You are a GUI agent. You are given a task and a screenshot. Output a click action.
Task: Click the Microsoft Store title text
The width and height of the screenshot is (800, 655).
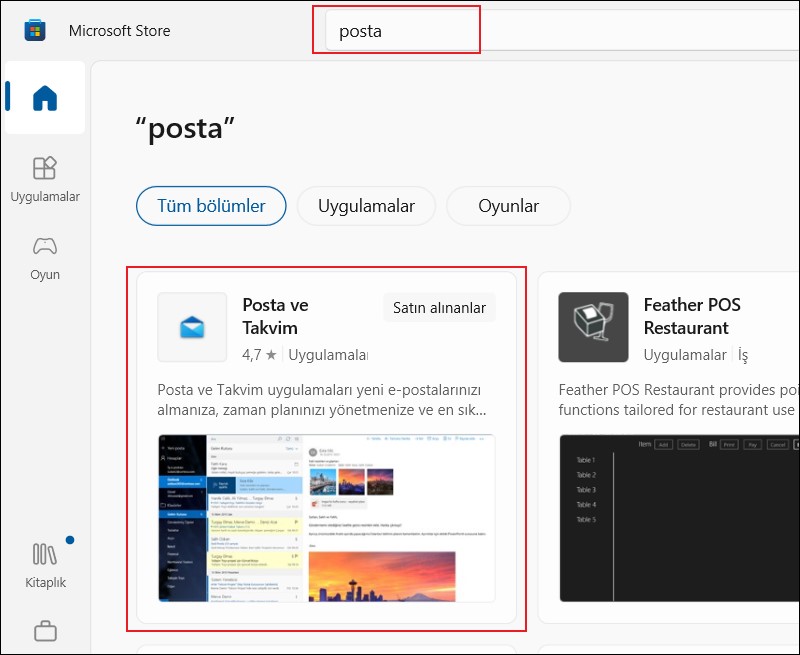pyautogui.click(x=119, y=31)
